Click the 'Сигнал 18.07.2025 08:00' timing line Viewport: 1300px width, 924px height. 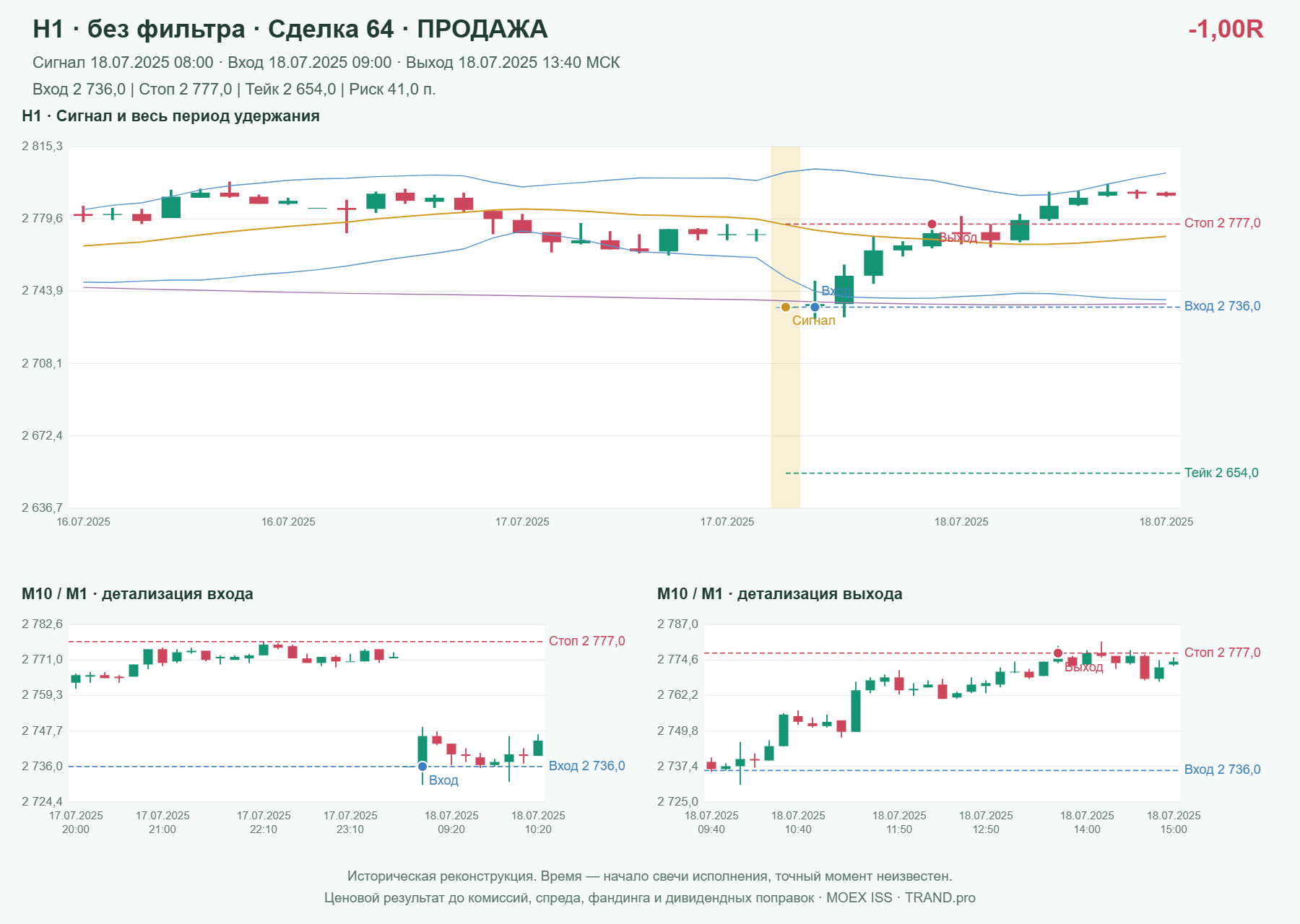(326, 63)
